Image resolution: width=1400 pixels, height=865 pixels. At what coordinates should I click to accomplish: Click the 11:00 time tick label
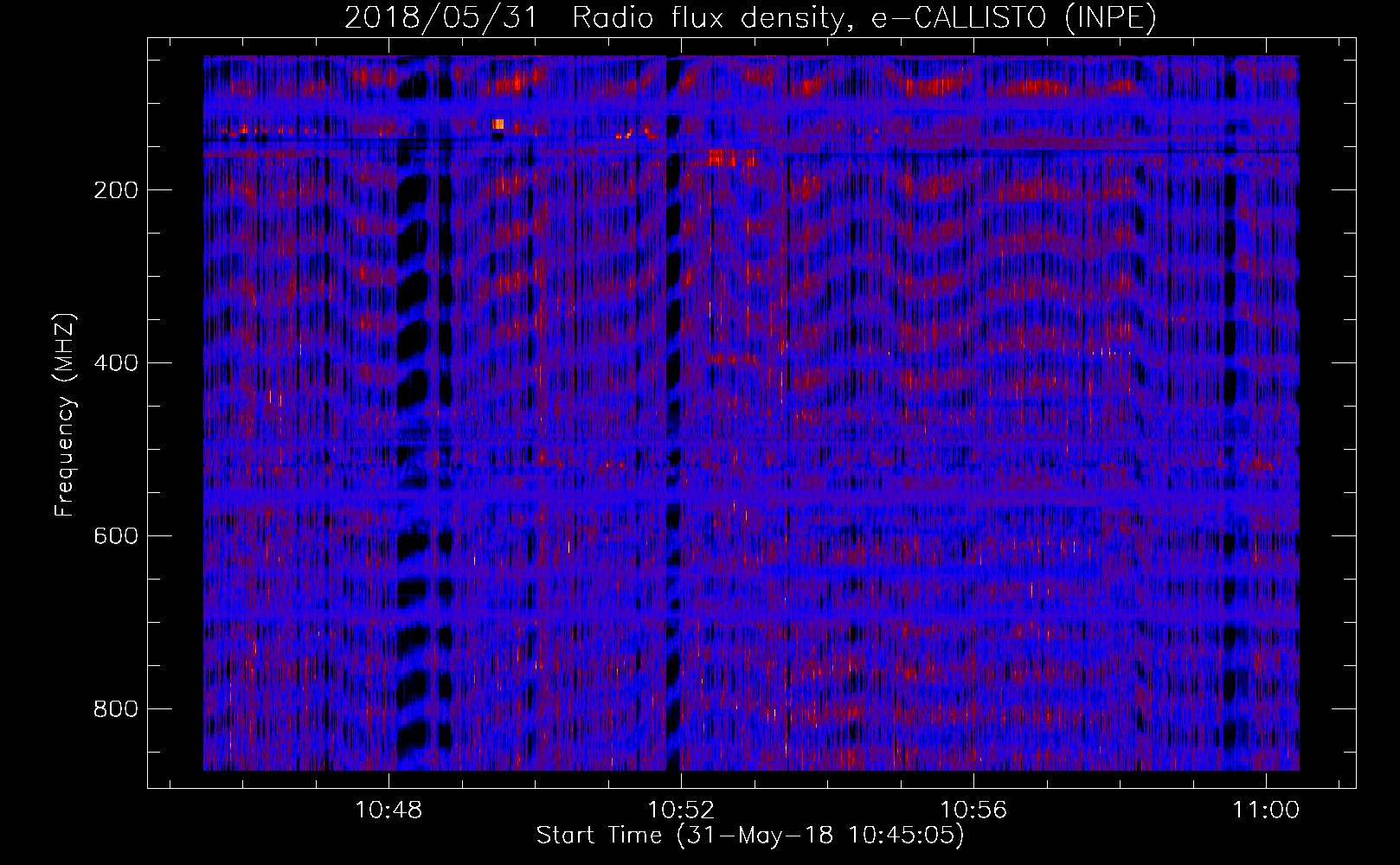(x=1267, y=811)
